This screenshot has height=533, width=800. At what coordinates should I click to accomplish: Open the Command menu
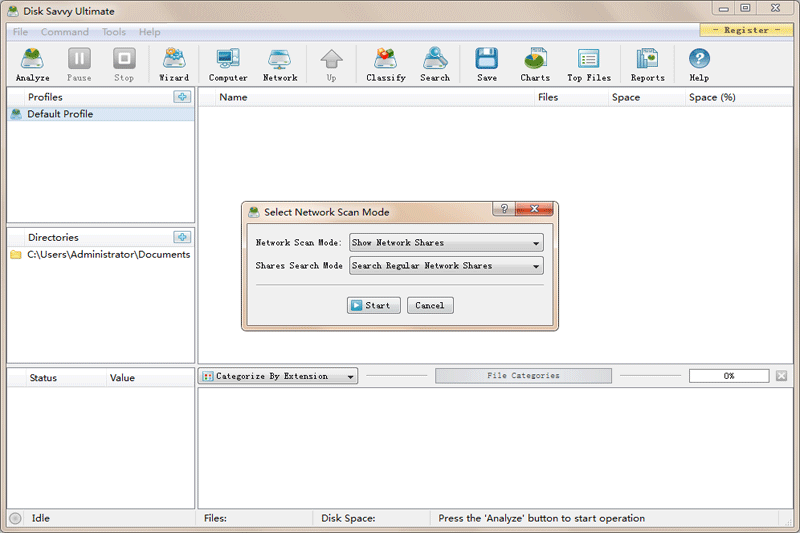(x=65, y=32)
